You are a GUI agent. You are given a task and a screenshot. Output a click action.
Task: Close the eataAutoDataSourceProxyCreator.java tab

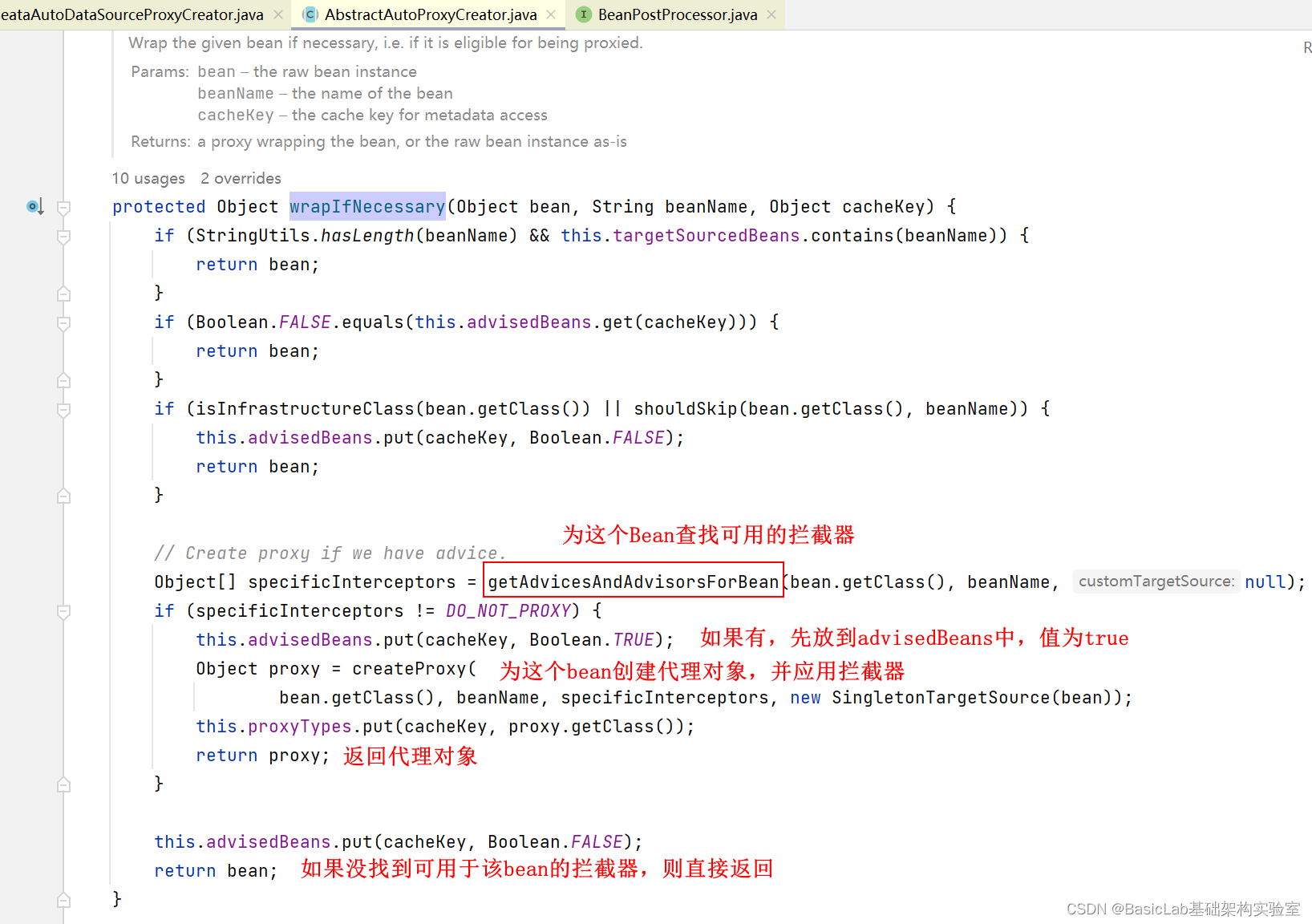(278, 14)
